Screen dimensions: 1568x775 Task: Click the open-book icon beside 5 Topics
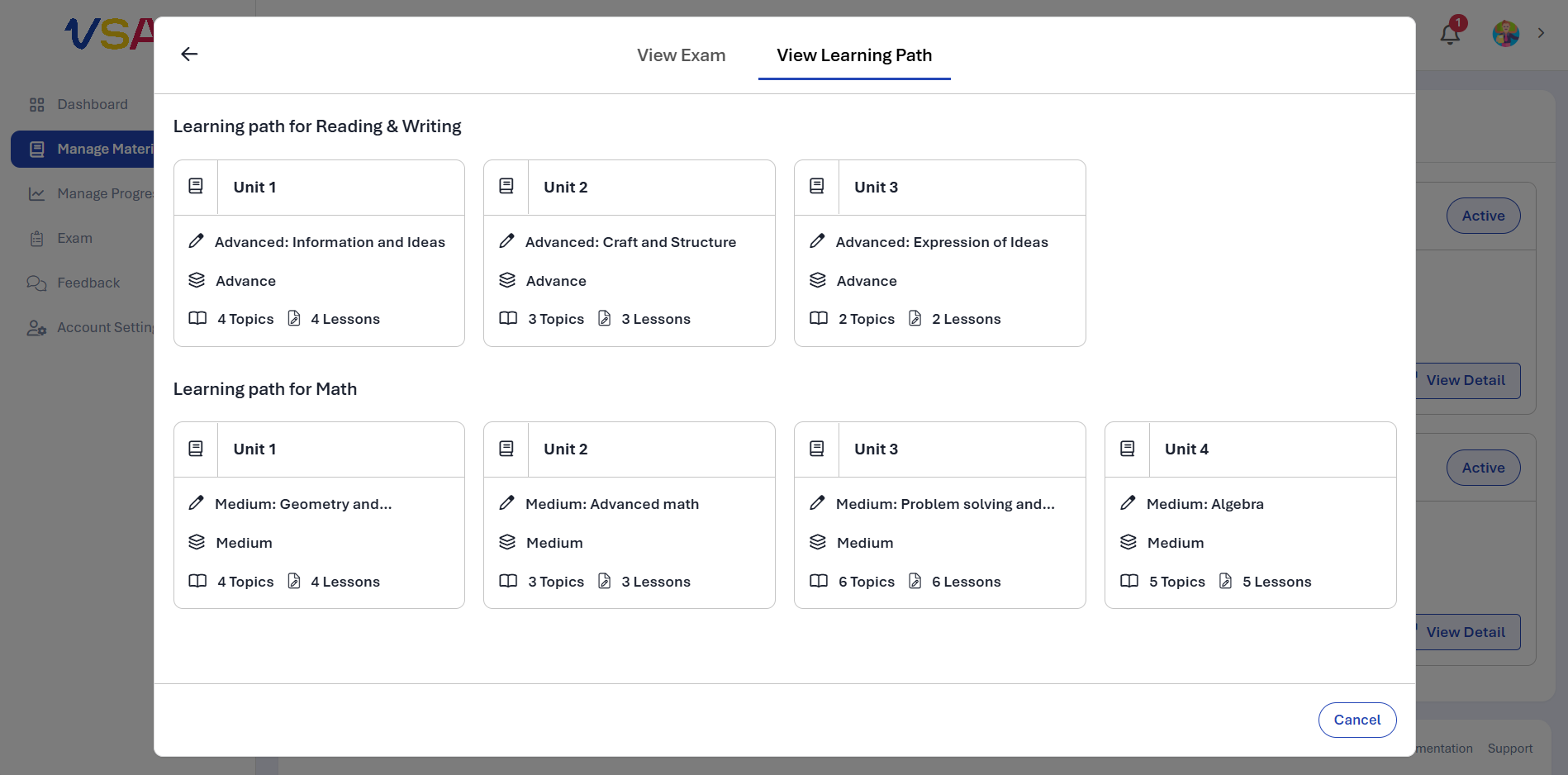click(x=1129, y=581)
